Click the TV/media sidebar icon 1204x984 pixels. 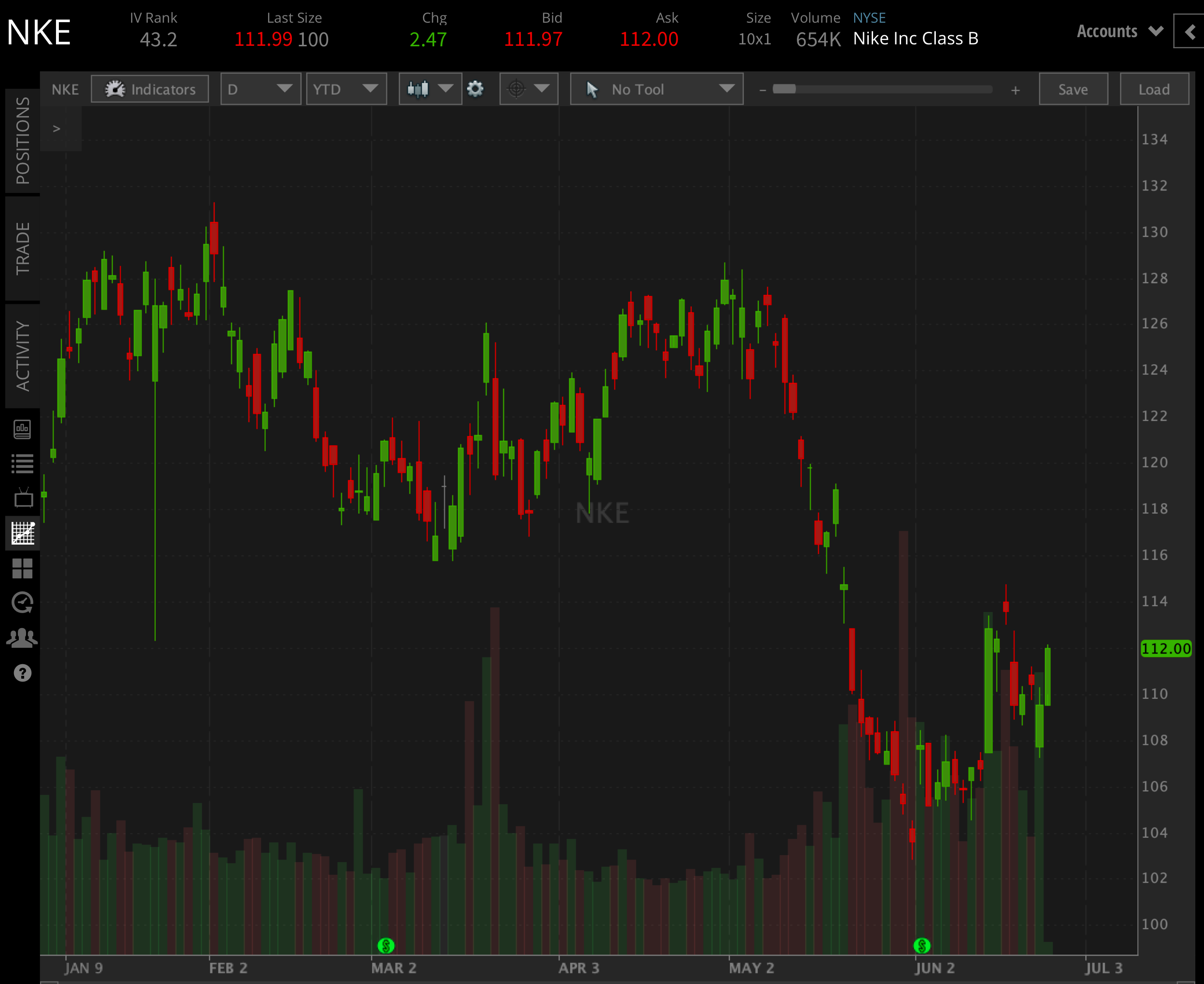point(23,497)
